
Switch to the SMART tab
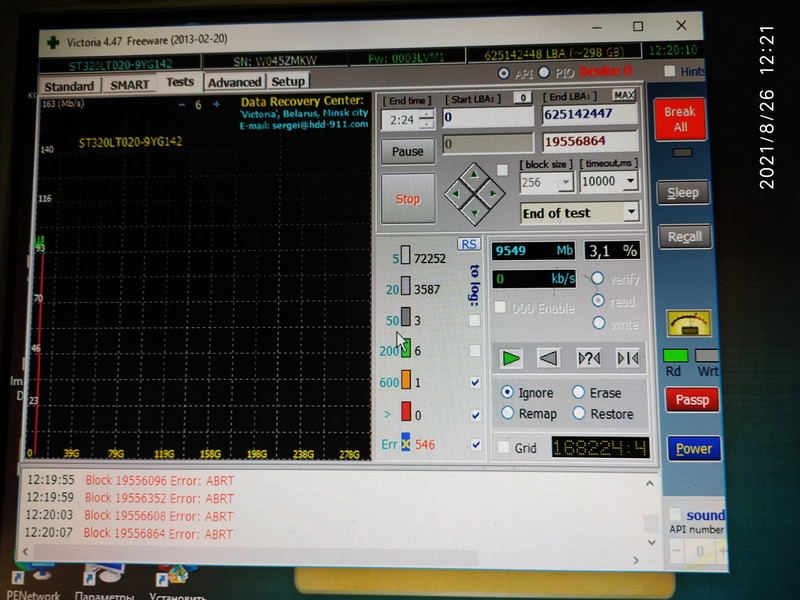(x=130, y=86)
